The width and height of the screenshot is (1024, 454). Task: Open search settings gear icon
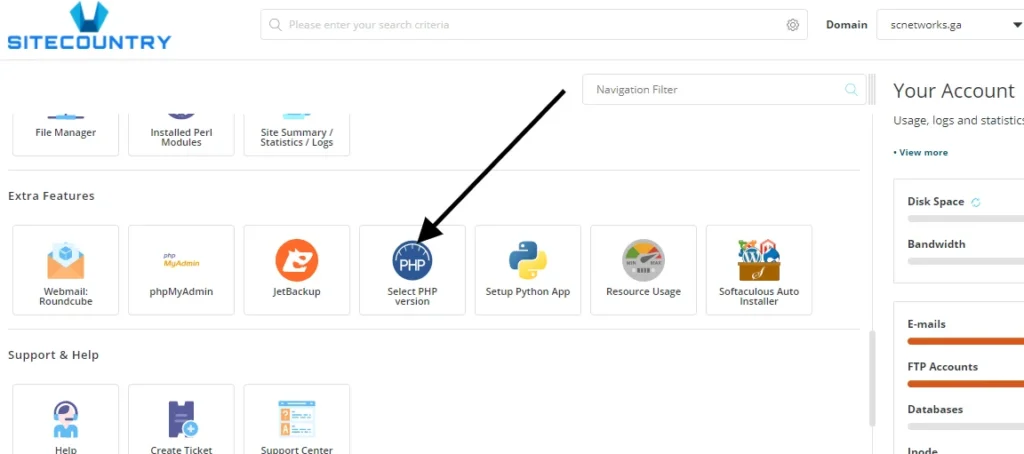(793, 25)
